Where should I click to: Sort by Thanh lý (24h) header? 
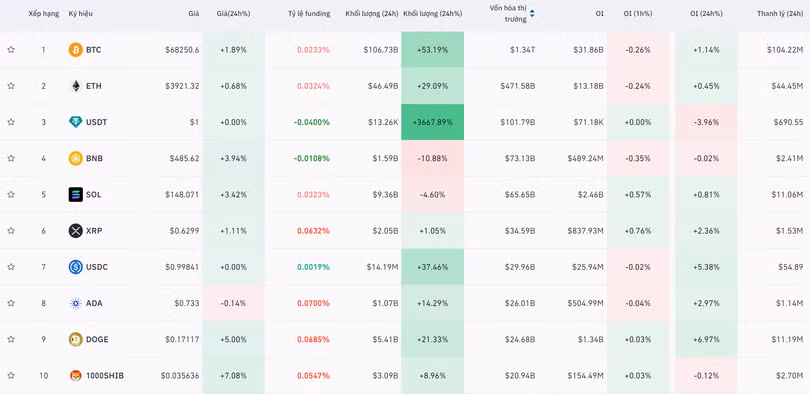[780, 14]
